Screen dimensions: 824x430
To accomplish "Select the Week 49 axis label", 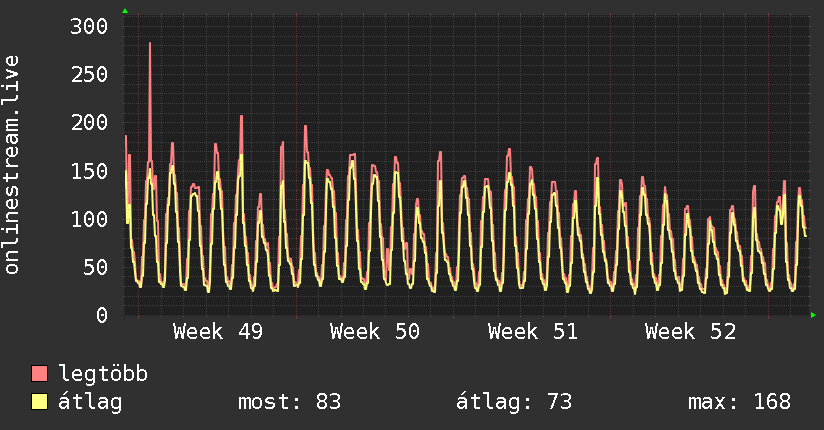I will (x=218, y=332).
